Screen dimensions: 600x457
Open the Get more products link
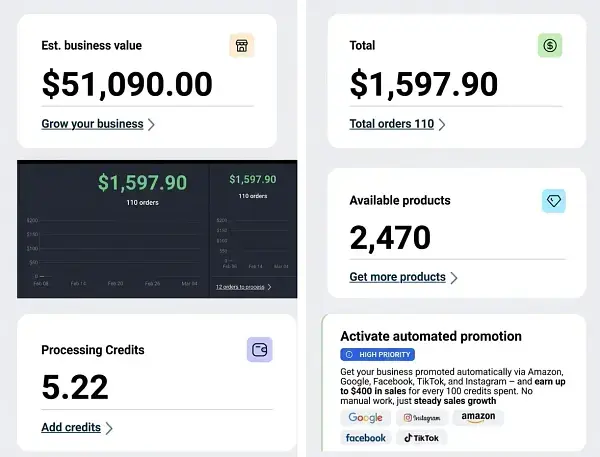pos(397,277)
